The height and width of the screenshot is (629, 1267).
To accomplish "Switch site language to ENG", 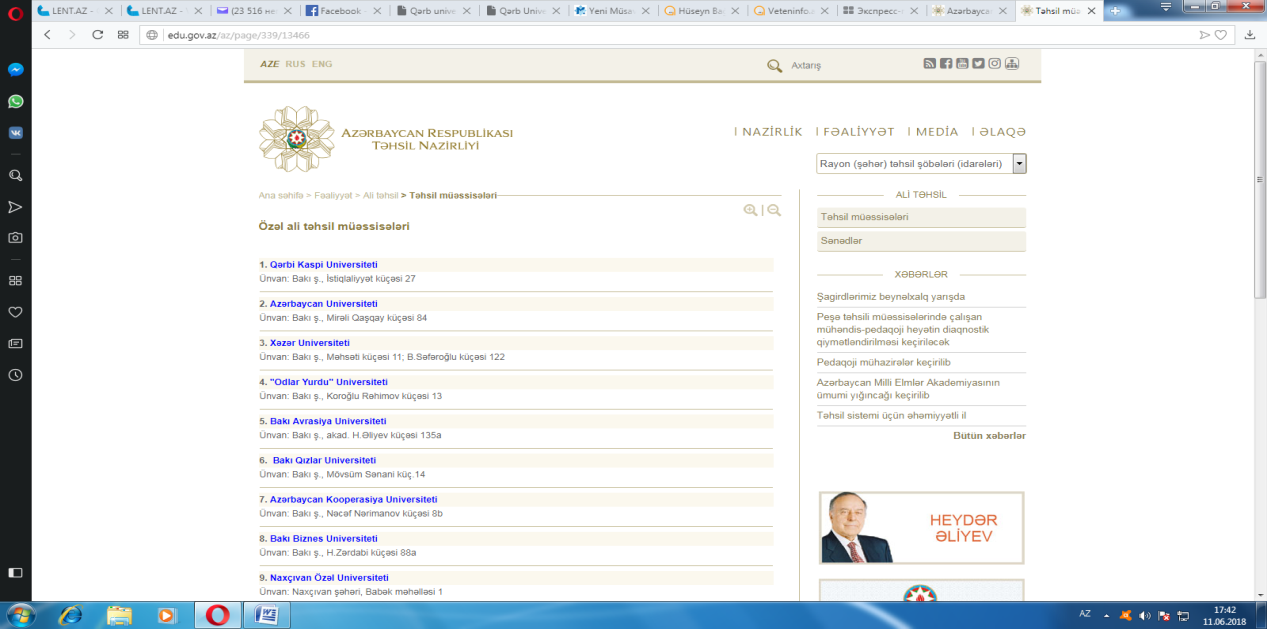I will 322,64.
